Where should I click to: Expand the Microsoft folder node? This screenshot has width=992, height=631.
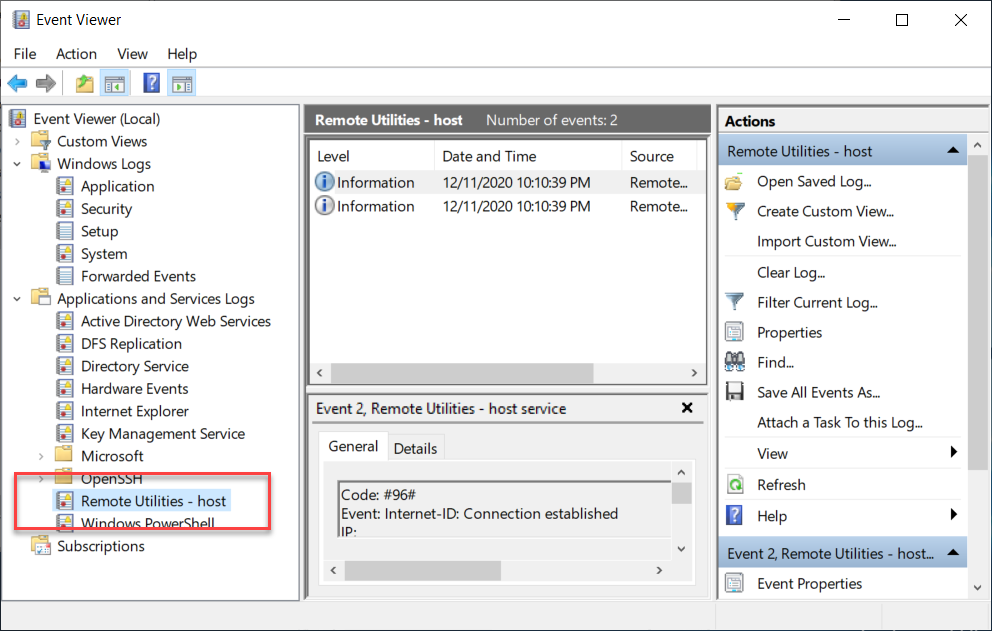click(41, 456)
